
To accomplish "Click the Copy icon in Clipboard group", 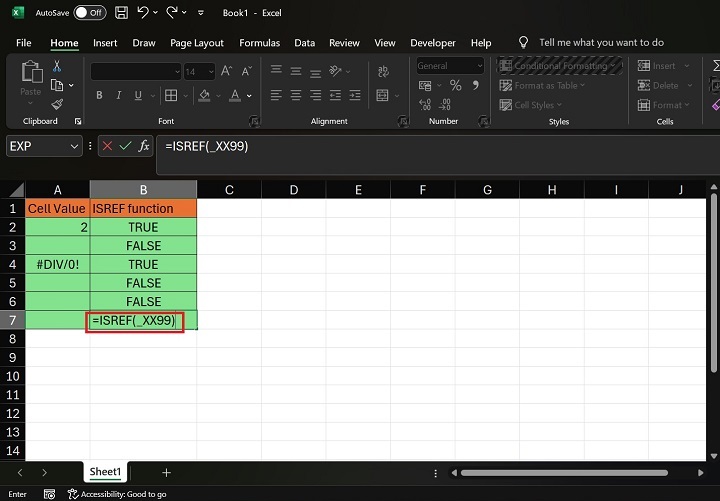I will click(x=57, y=85).
